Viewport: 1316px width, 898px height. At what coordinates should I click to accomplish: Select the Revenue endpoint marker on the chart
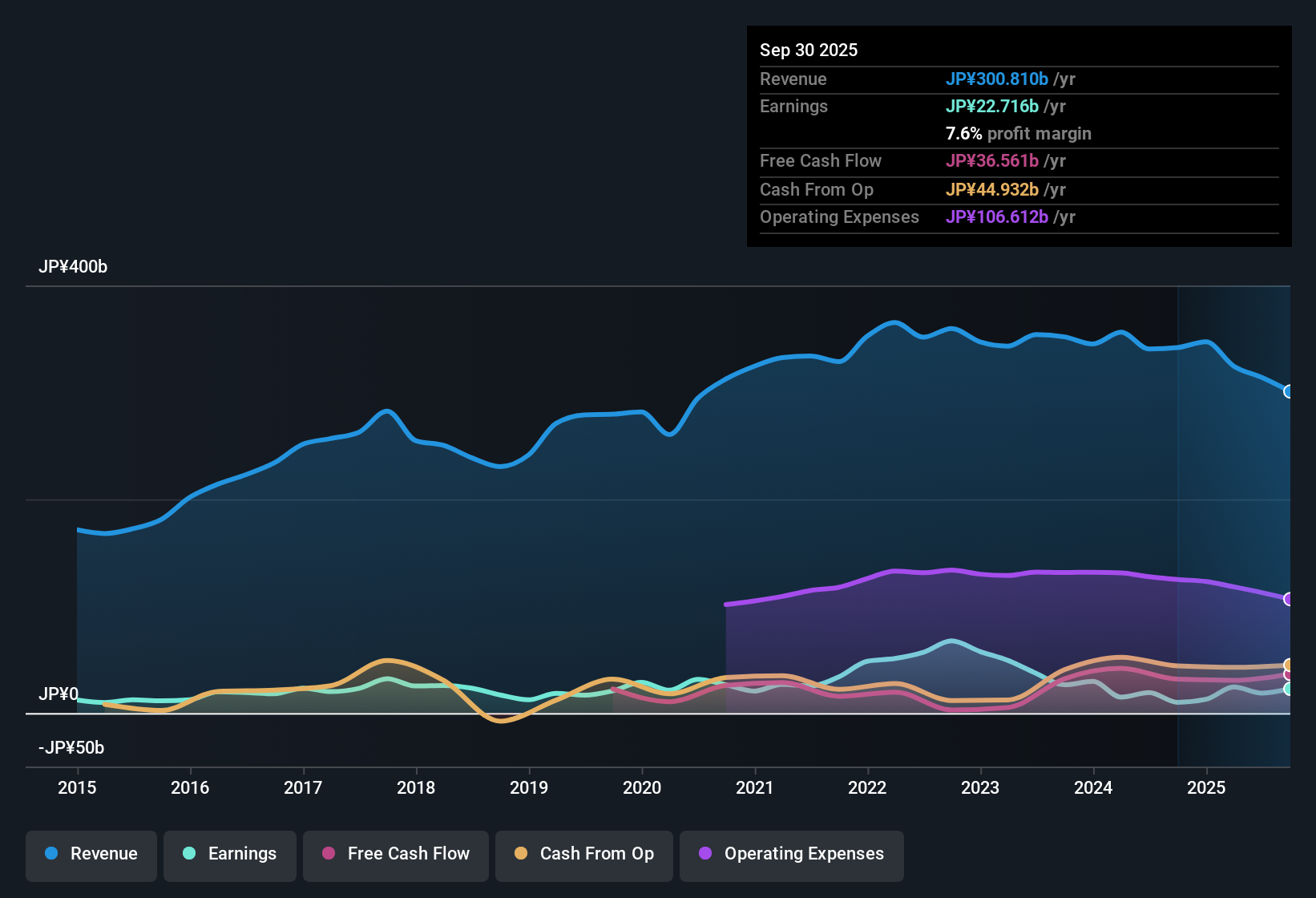coord(1289,391)
